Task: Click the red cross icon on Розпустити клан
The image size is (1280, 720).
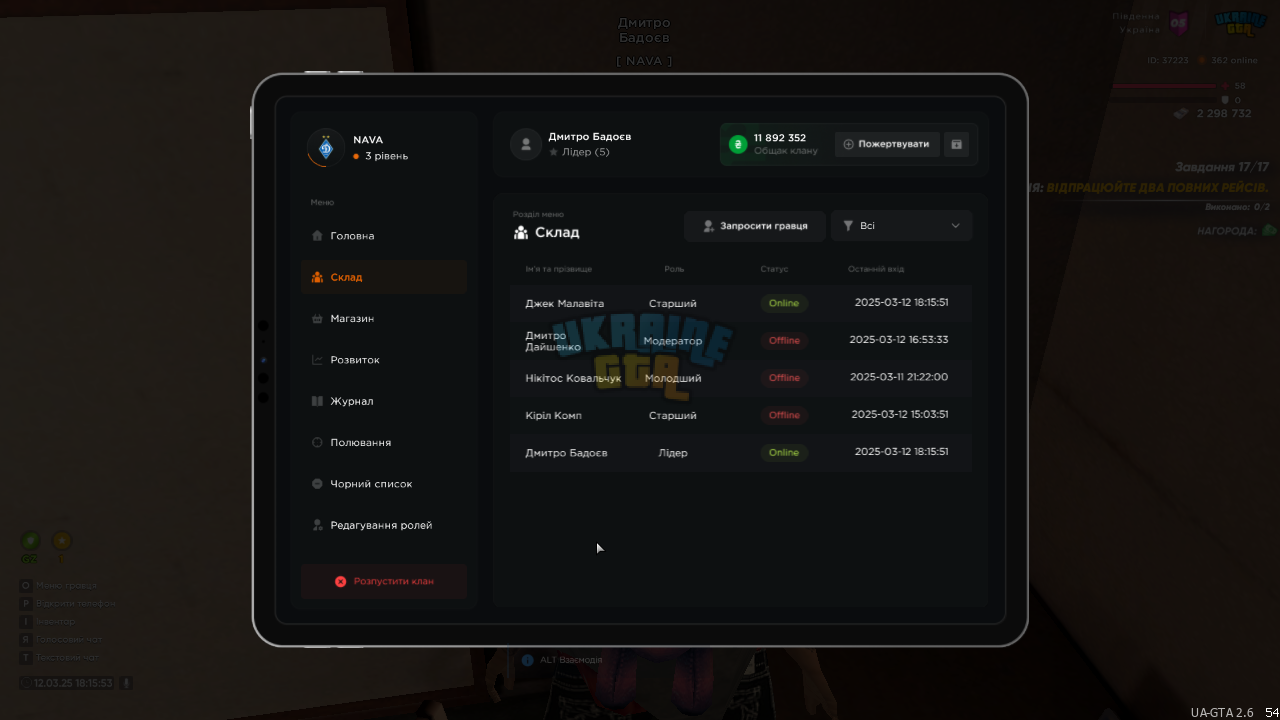Action: tap(340, 581)
